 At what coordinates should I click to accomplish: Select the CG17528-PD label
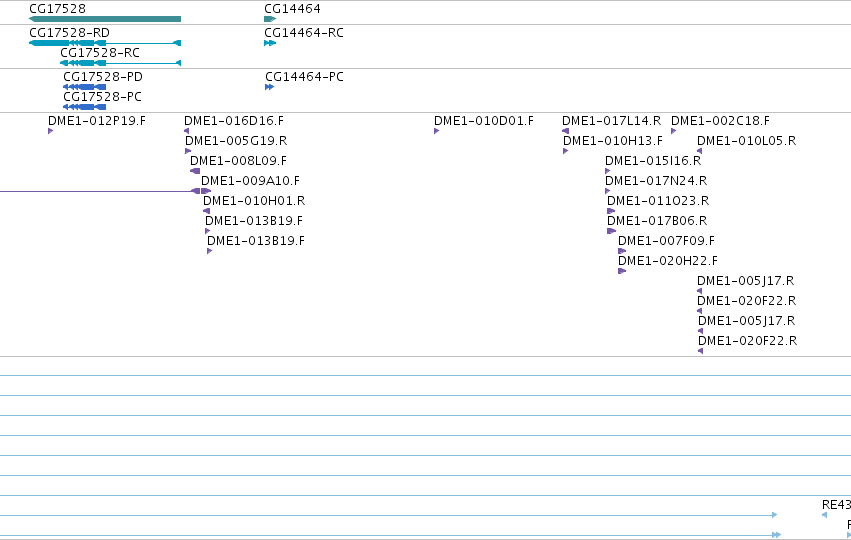tap(103, 77)
